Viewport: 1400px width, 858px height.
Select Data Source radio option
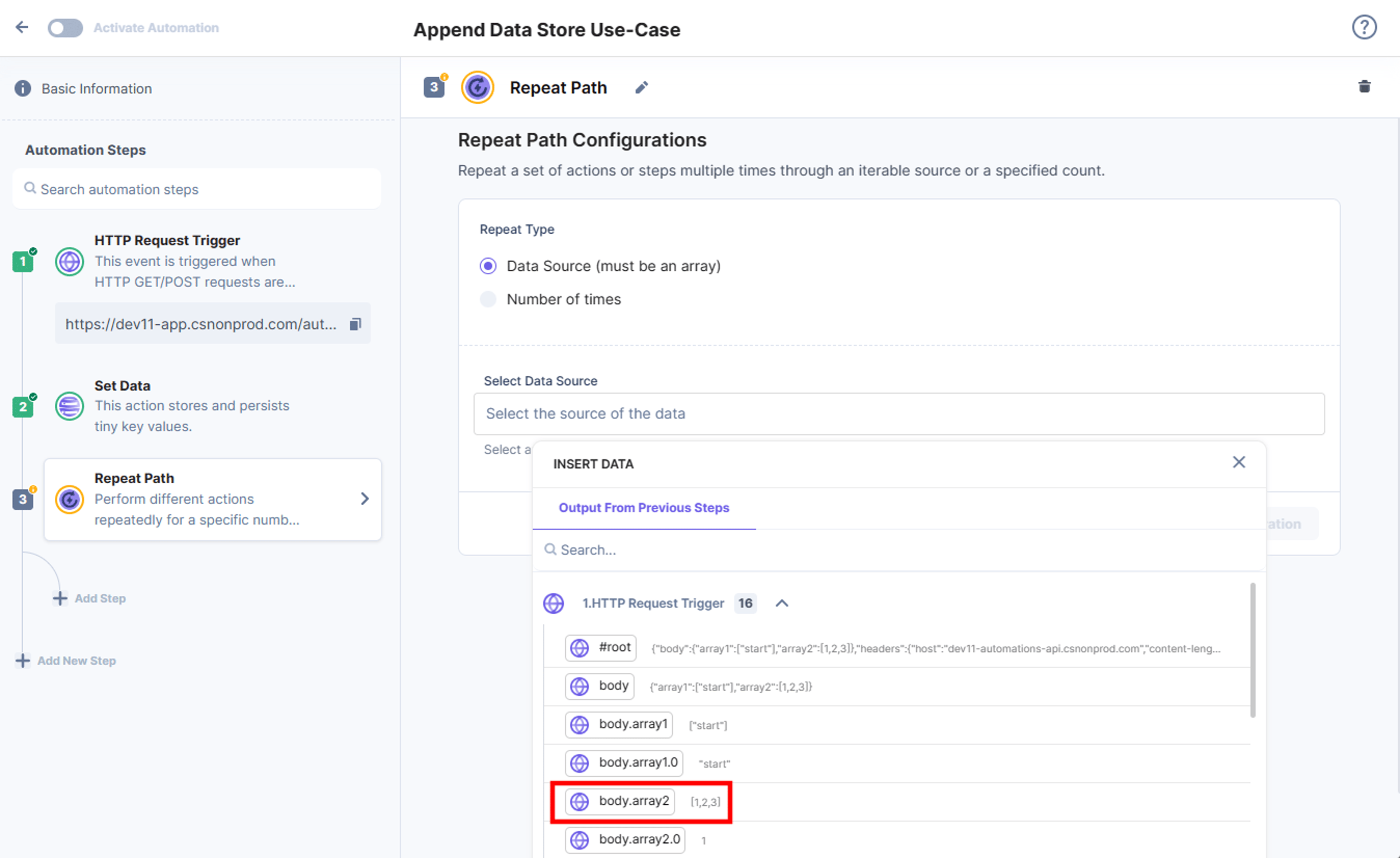point(488,266)
